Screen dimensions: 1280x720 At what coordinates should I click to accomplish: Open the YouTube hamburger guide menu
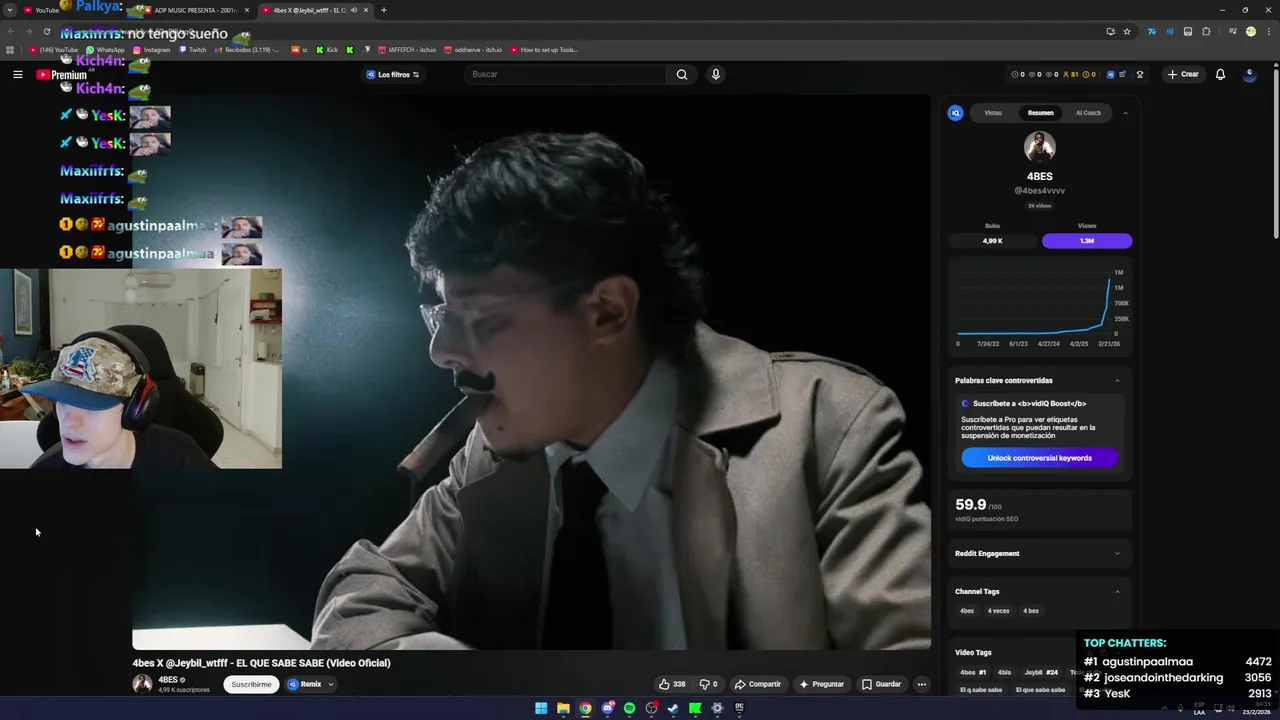pos(17,74)
